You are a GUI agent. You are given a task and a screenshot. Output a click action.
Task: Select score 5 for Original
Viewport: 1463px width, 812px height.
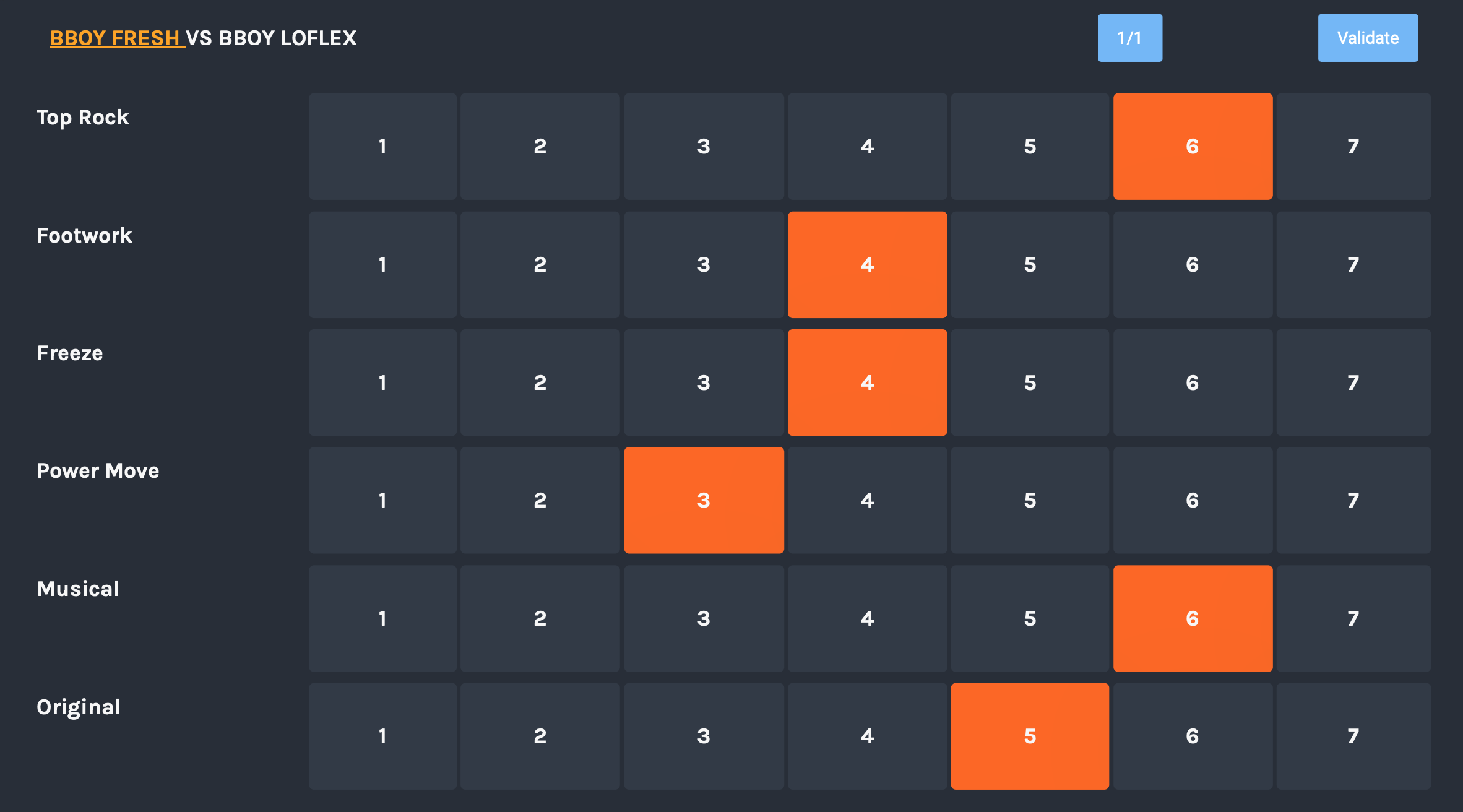pyautogui.click(x=1029, y=736)
